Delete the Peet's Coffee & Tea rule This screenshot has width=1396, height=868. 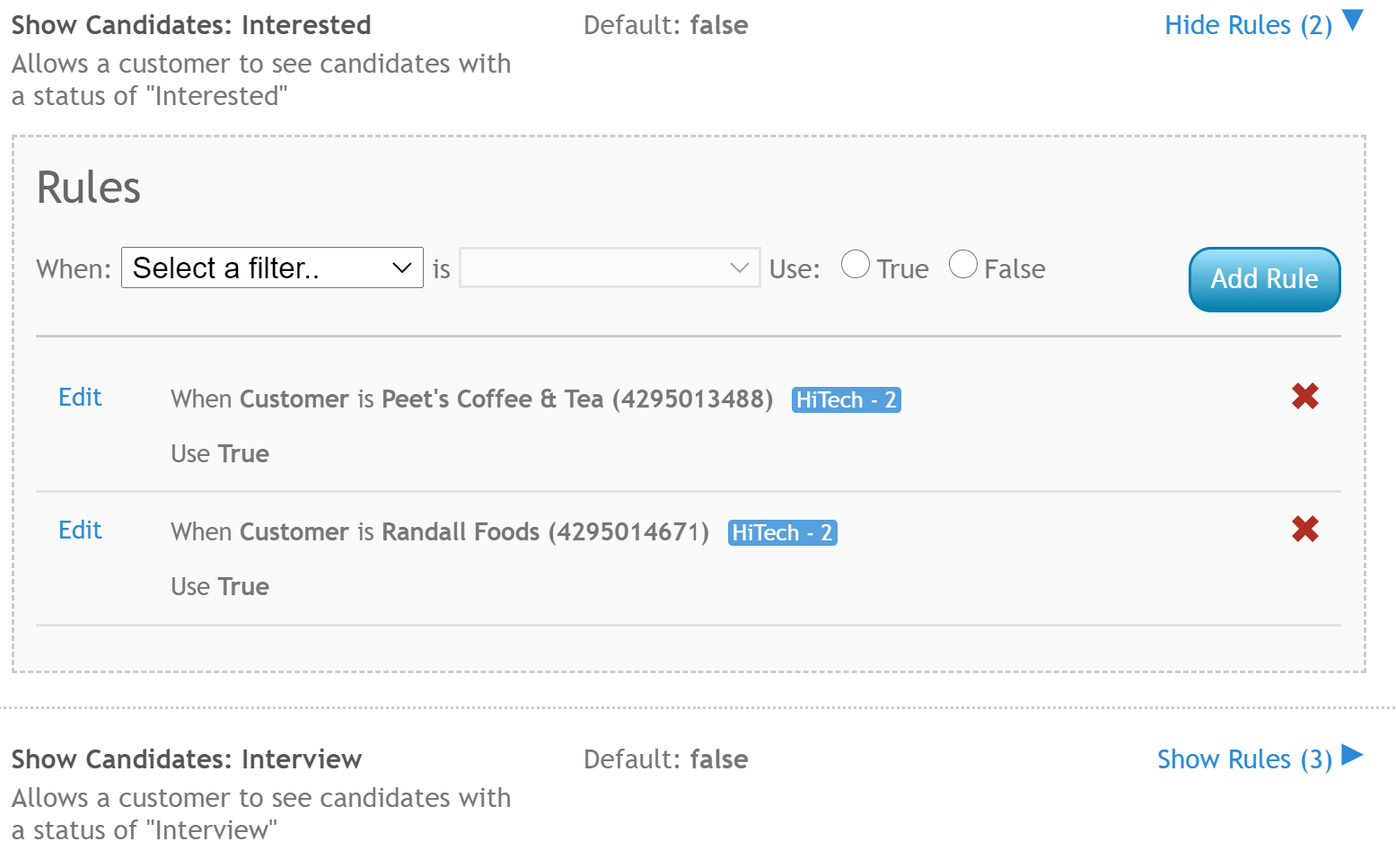pos(1304,396)
